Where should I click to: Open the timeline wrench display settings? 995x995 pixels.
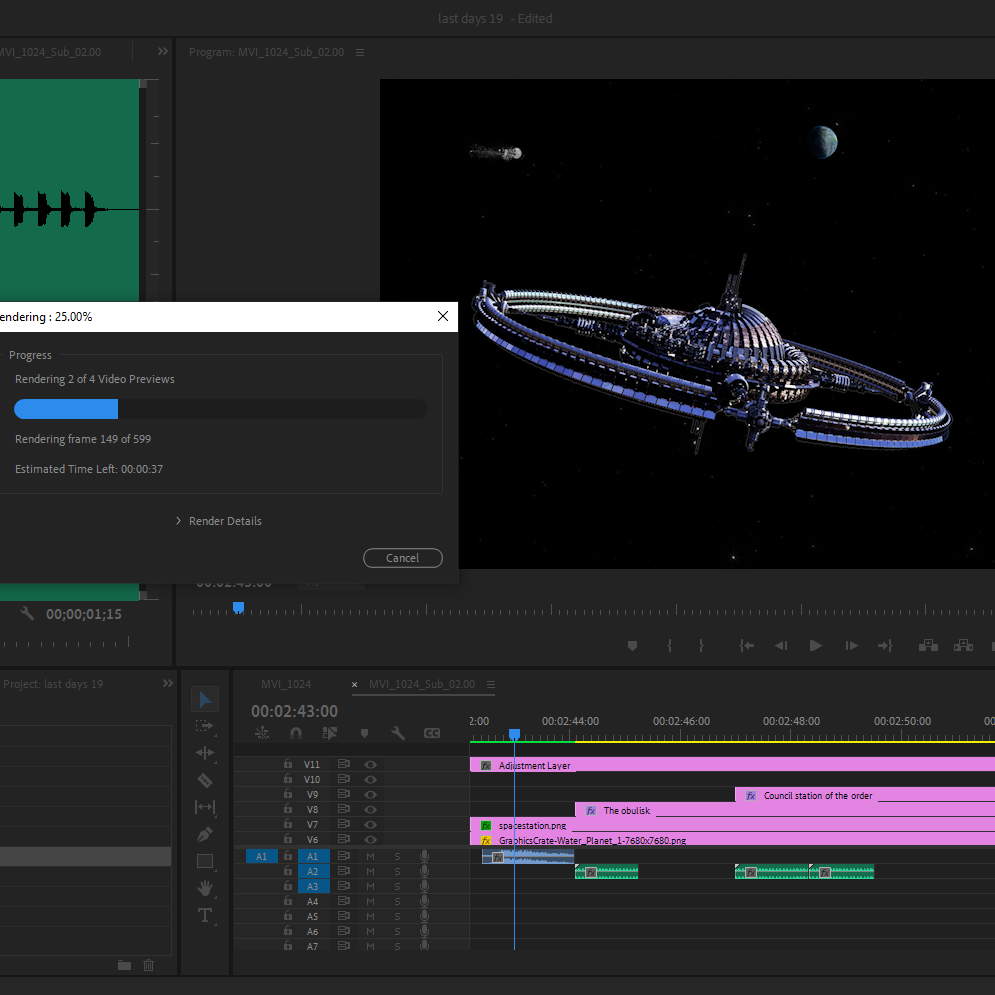coord(398,733)
